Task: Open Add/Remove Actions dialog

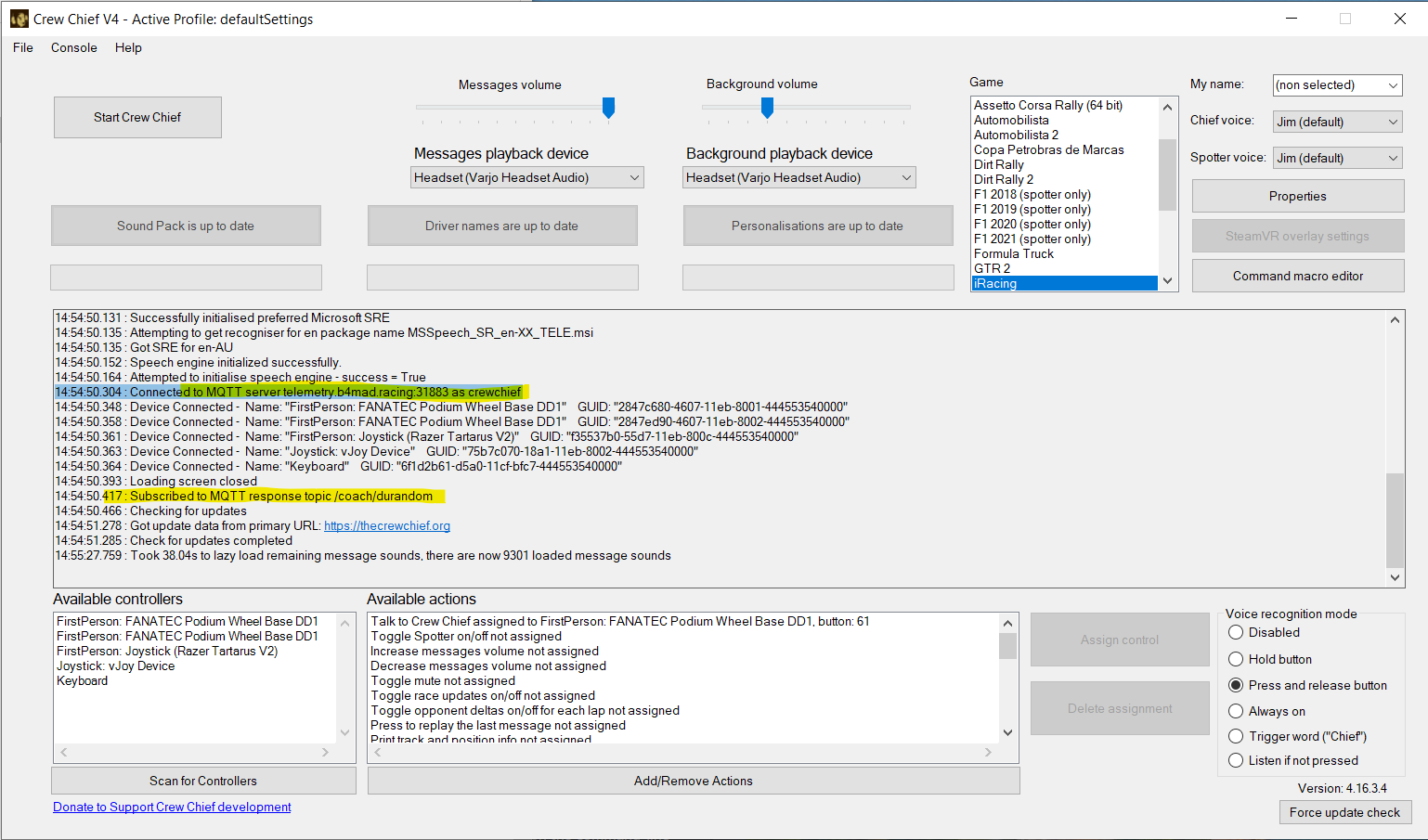Action: [694, 781]
